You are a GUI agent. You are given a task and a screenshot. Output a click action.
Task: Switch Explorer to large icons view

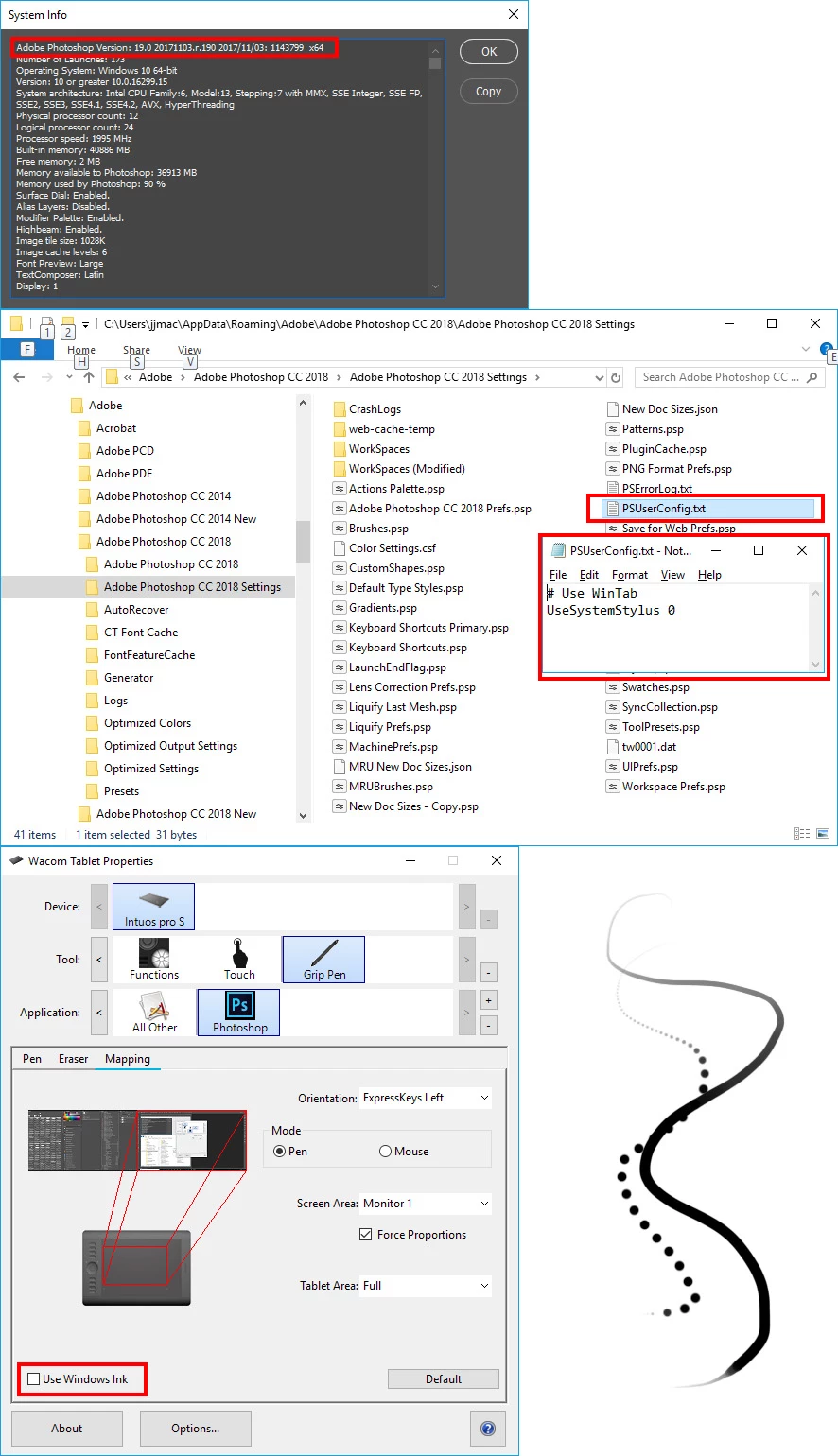point(823,834)
